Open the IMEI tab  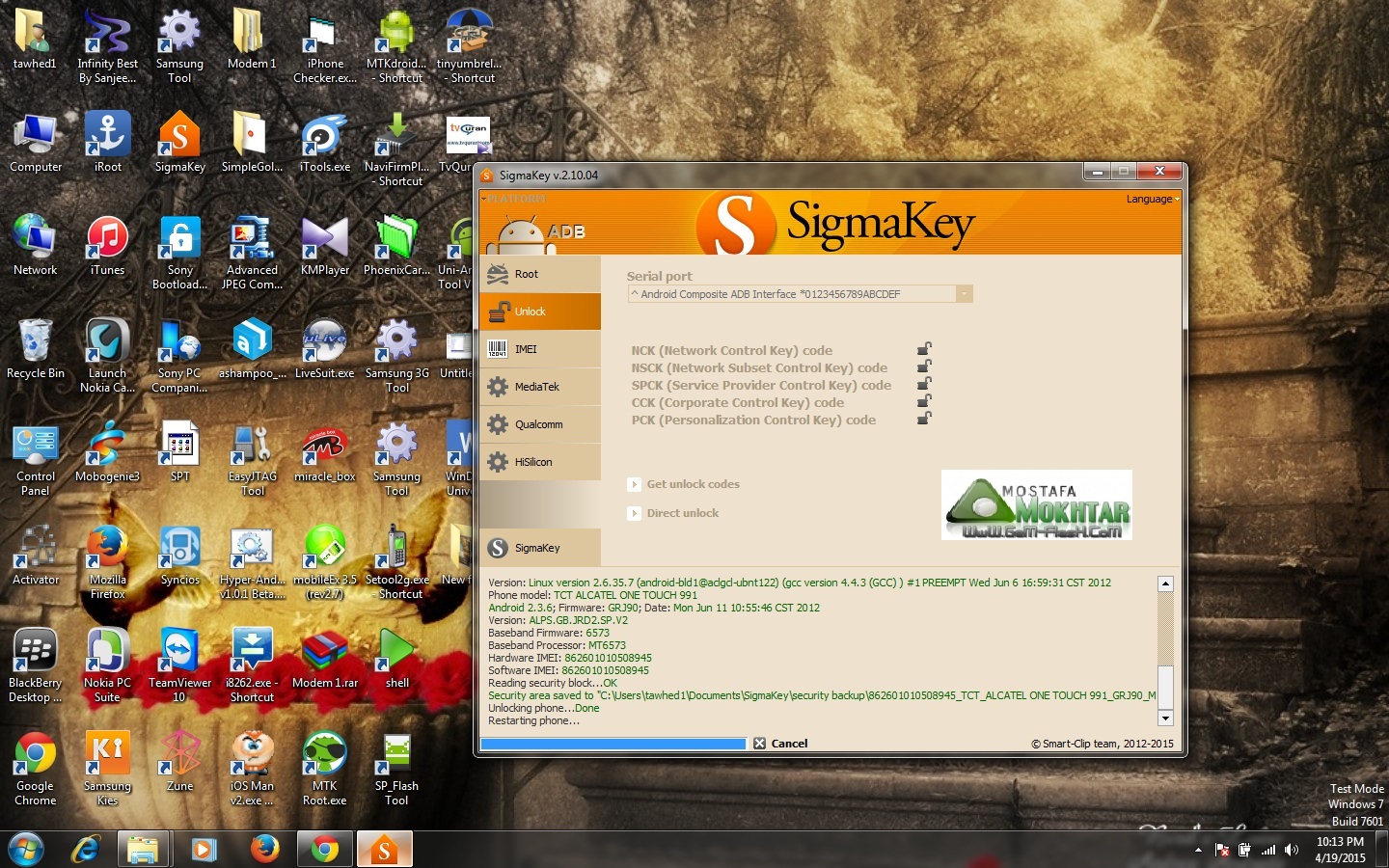(x=539, y=349)
